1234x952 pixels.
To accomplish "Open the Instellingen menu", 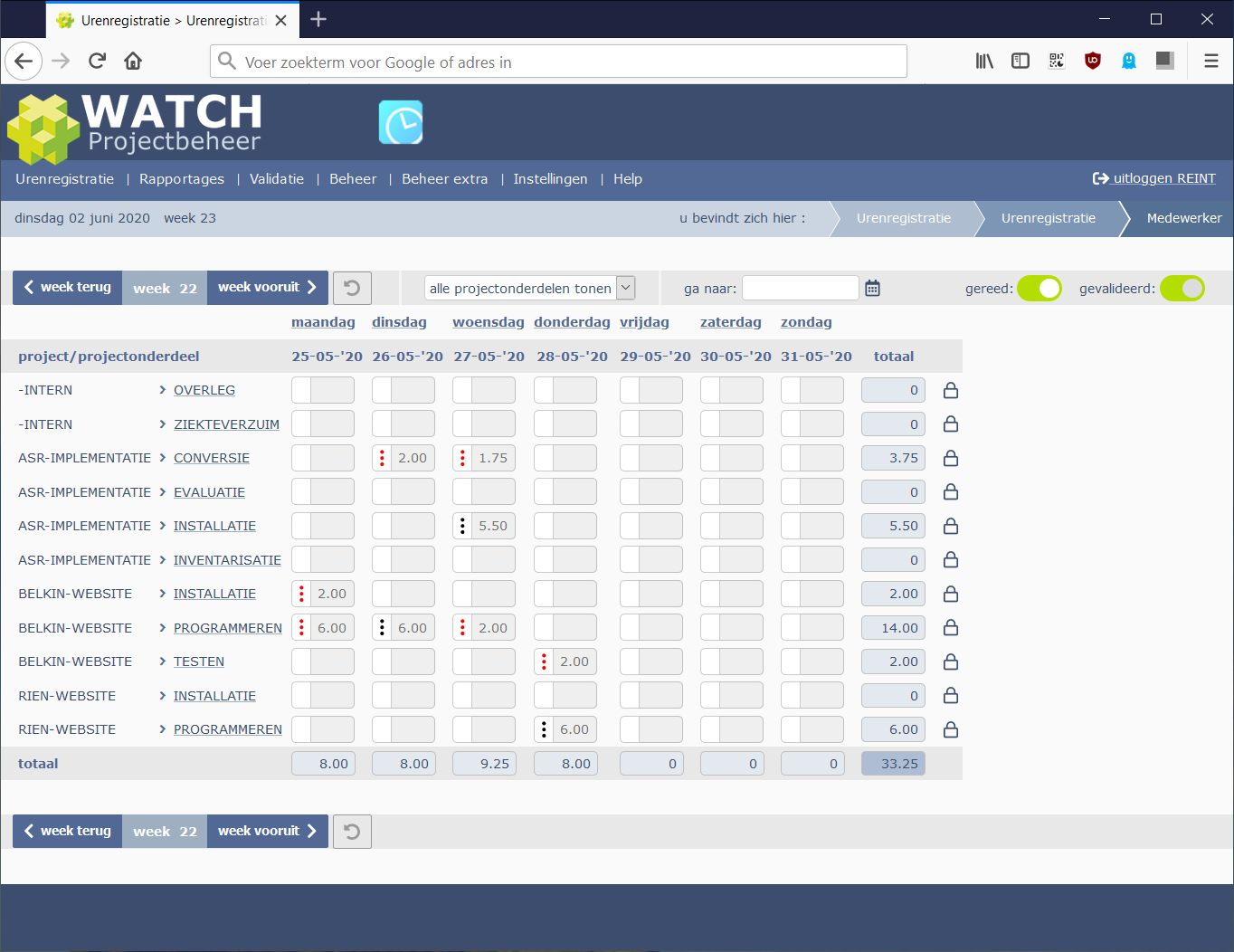I will coord(550,179).
